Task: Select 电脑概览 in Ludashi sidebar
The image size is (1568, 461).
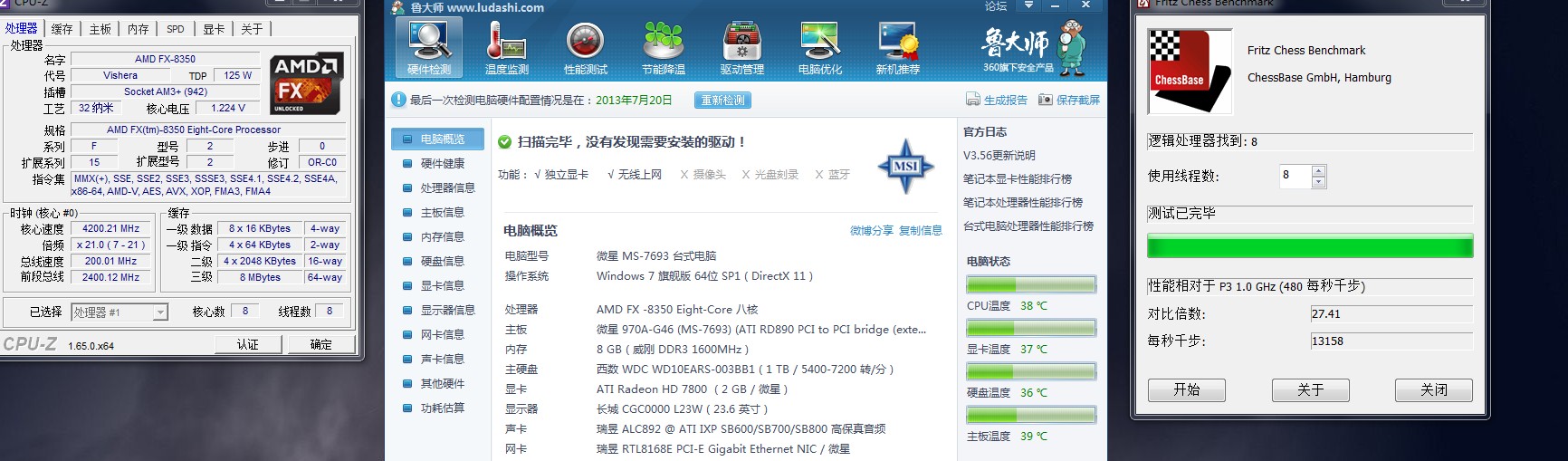Action: pos(439,139)
